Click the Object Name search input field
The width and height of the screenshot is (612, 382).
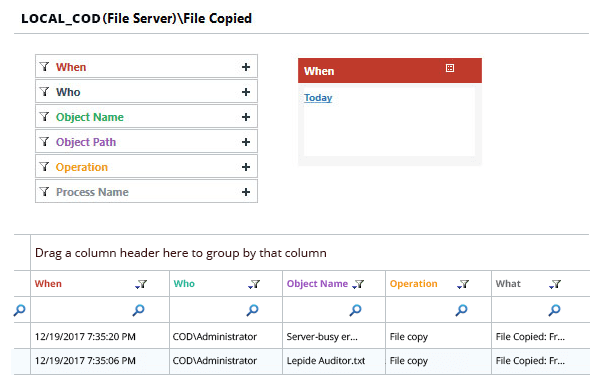(317, 310)
